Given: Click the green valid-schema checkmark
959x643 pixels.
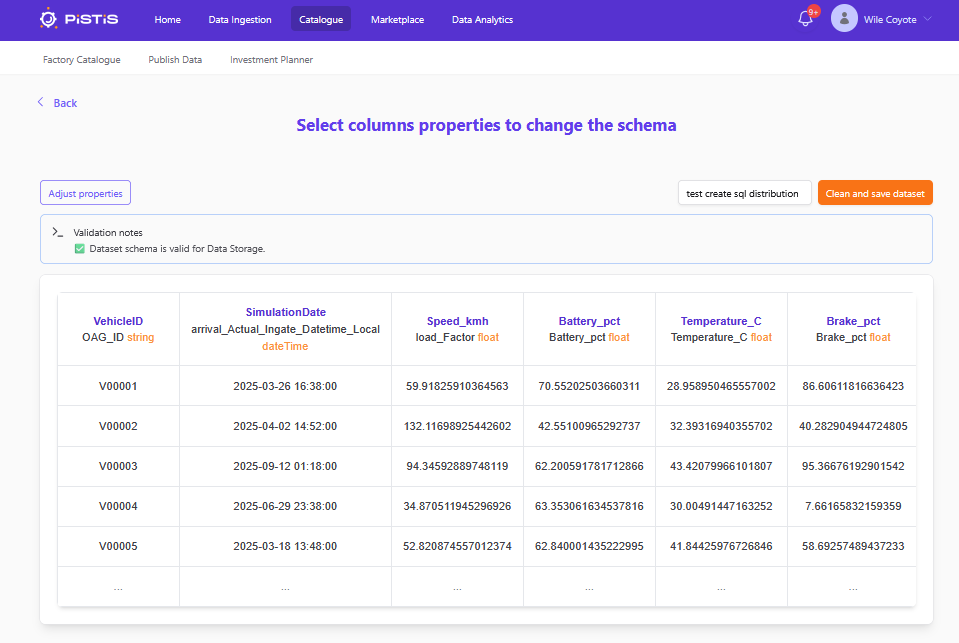Looking at the screenshot, I should 80,248.
